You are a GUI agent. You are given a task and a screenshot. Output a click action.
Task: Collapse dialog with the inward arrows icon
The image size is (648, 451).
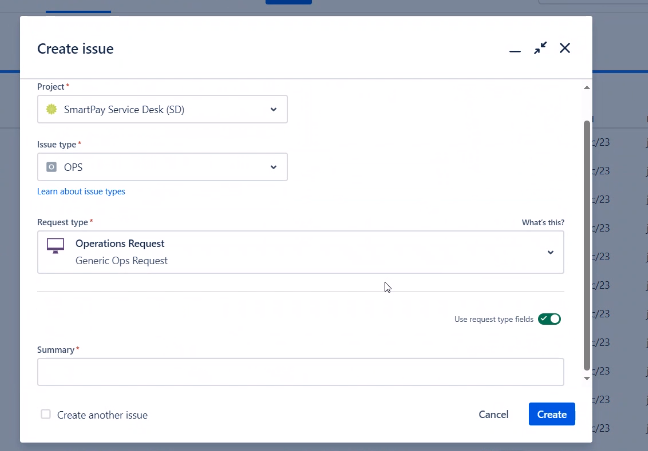point(540,48)
